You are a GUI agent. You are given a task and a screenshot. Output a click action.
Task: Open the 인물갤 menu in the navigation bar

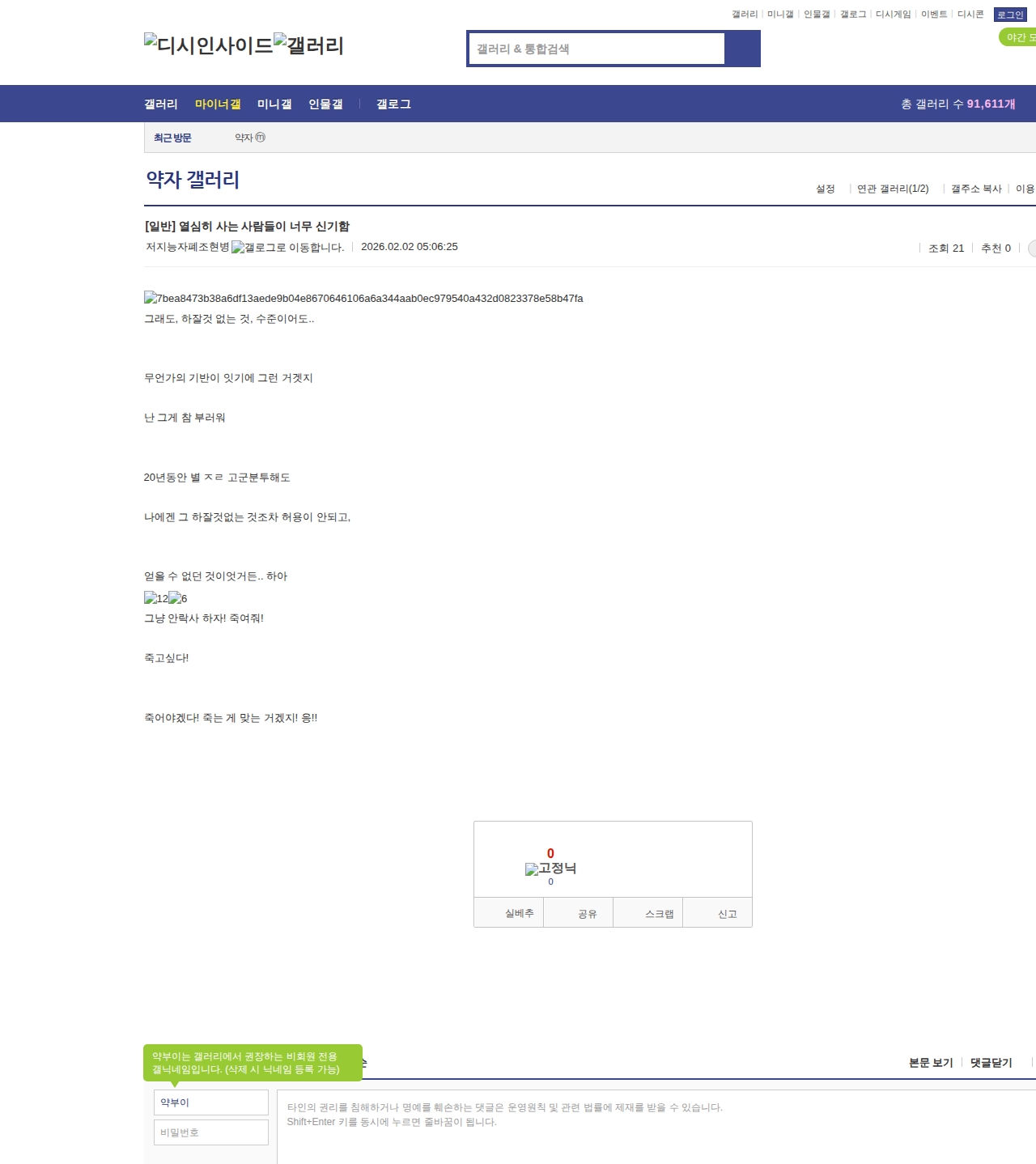[x=325, y=104]
